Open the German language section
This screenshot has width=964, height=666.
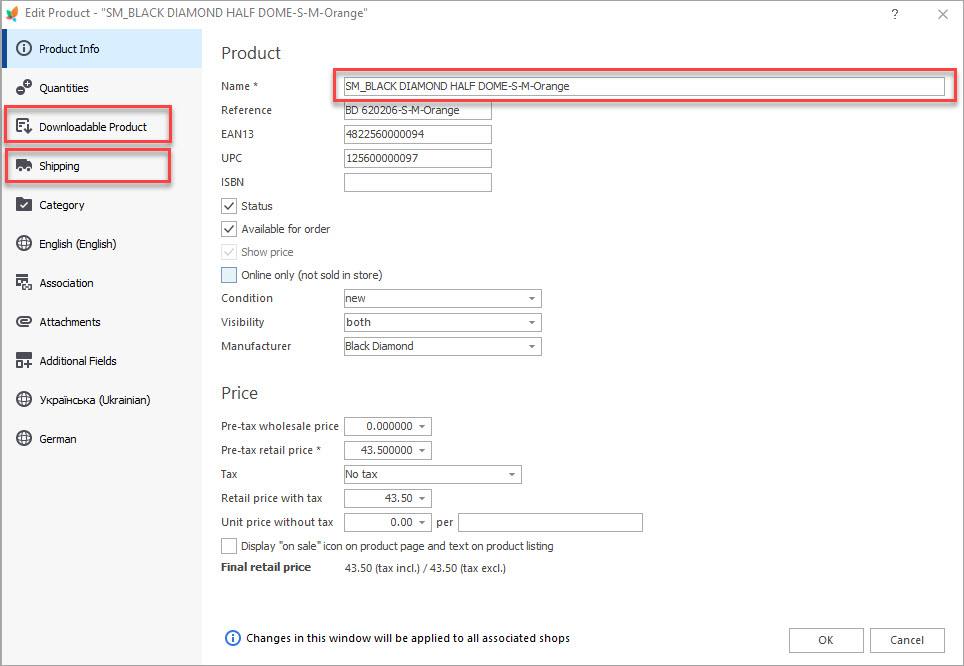coord(102,439)
